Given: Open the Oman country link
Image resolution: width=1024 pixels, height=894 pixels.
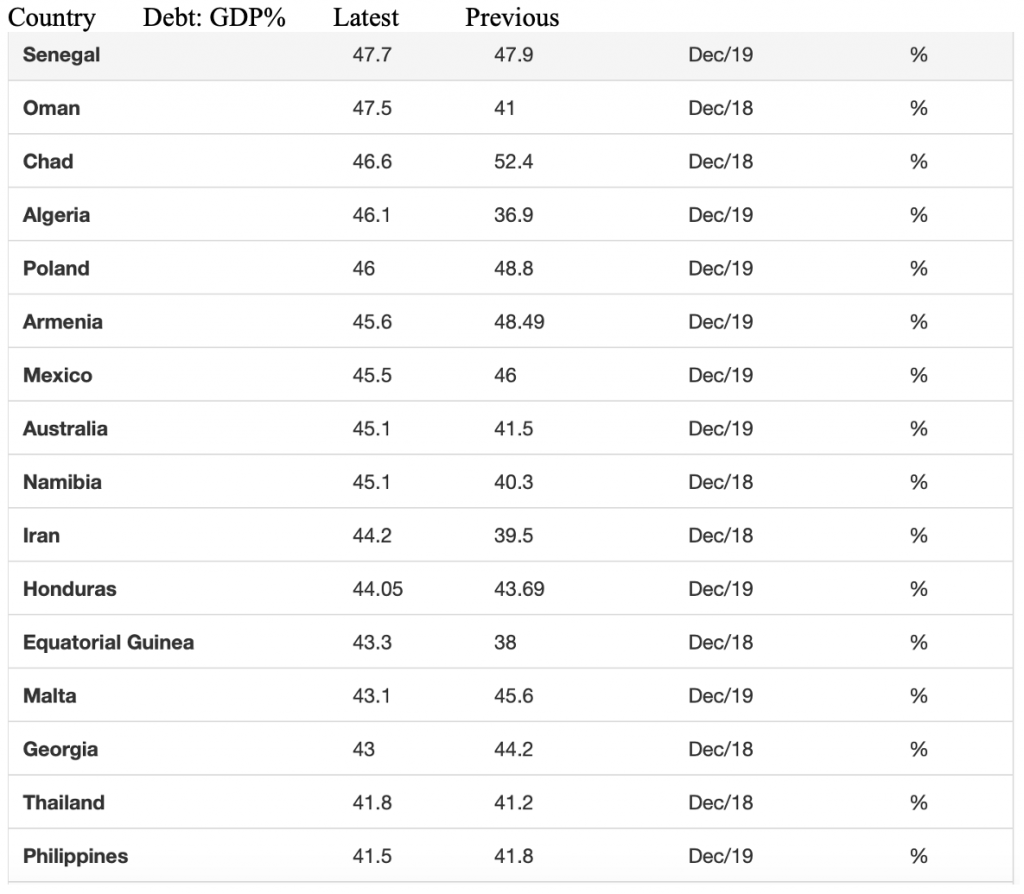Looking at the screenshot, I should click(x=52, y=108).
